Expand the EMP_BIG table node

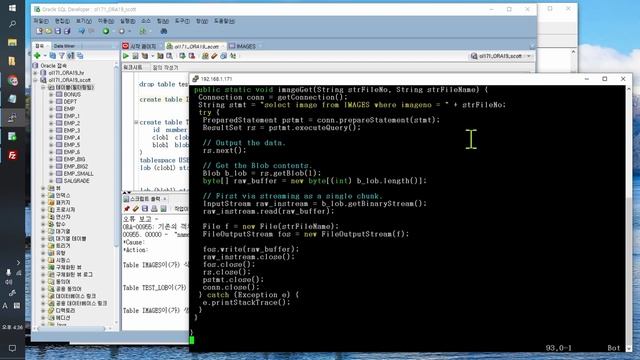[x=51, y=159]
